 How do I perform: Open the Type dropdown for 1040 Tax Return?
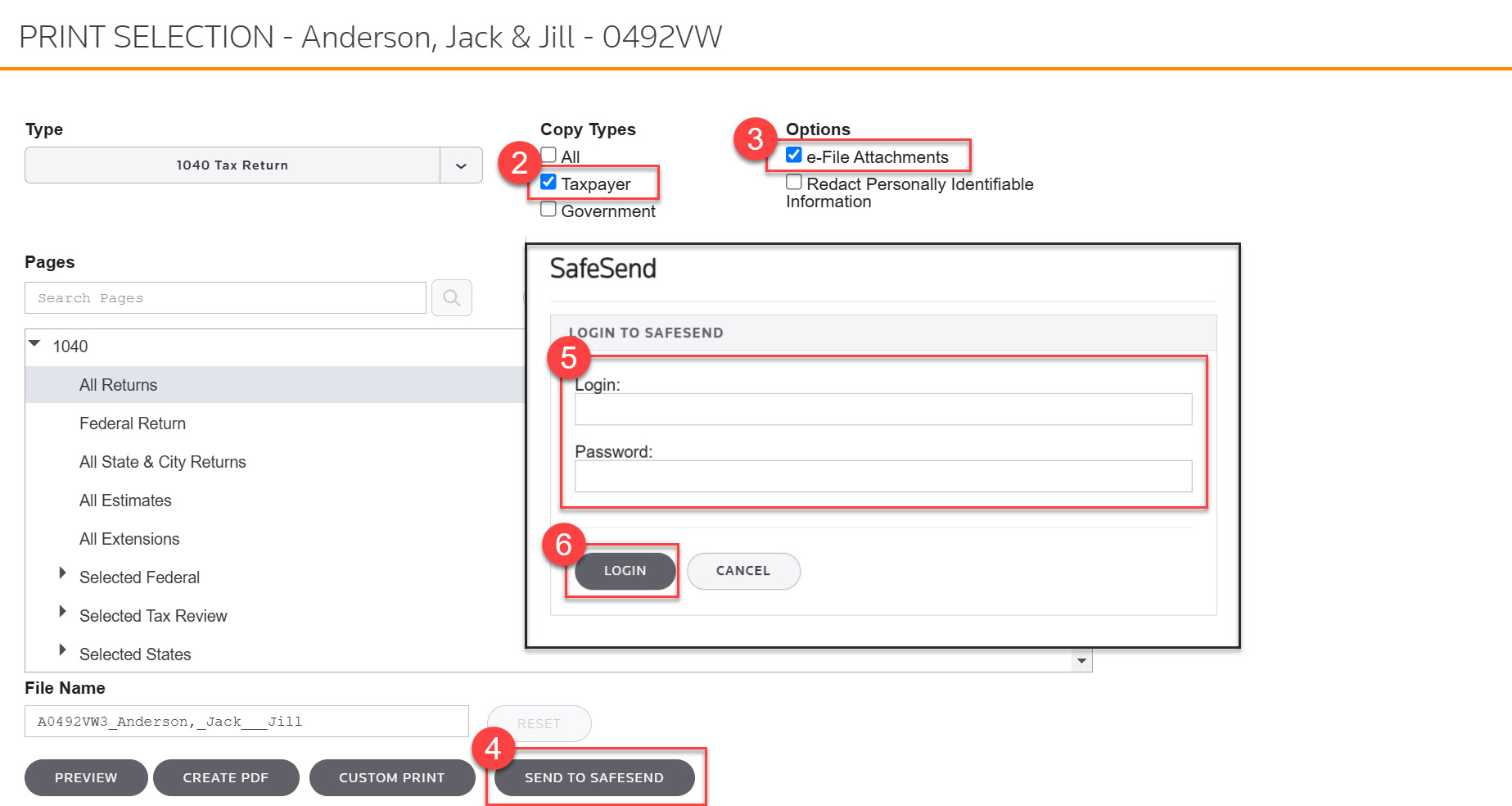pyautogui.click(x=461, y=165)
